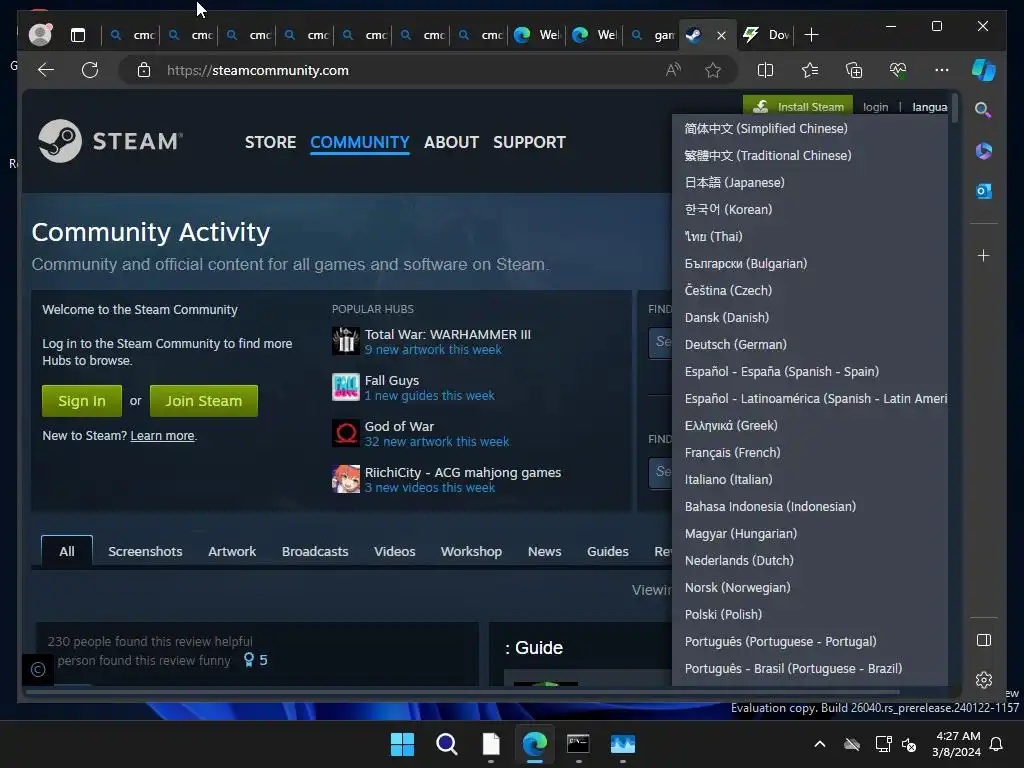Viewport: 1024px width, 768px height.
Task: Open the Outlook sidebar icon
Action: click(984, 191)
